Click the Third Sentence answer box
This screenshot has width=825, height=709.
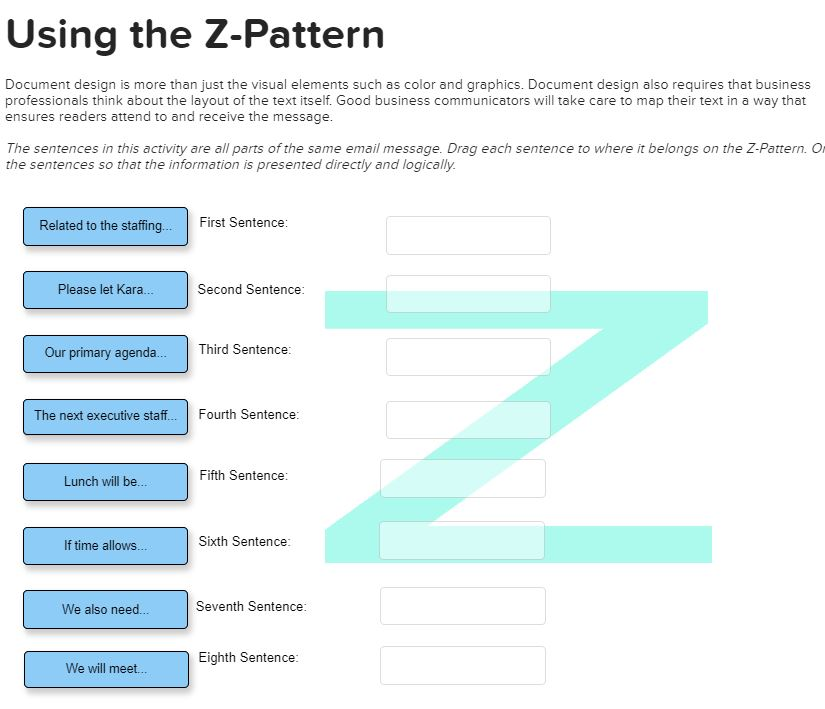[468, 357]
